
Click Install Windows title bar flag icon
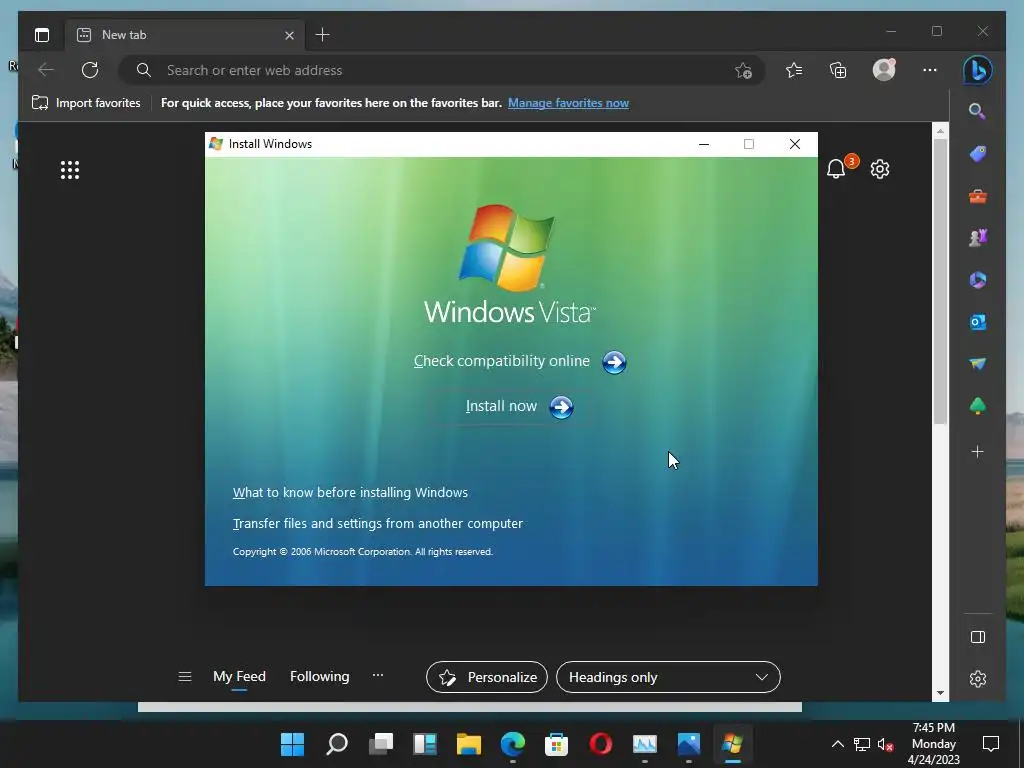point(216,144)
